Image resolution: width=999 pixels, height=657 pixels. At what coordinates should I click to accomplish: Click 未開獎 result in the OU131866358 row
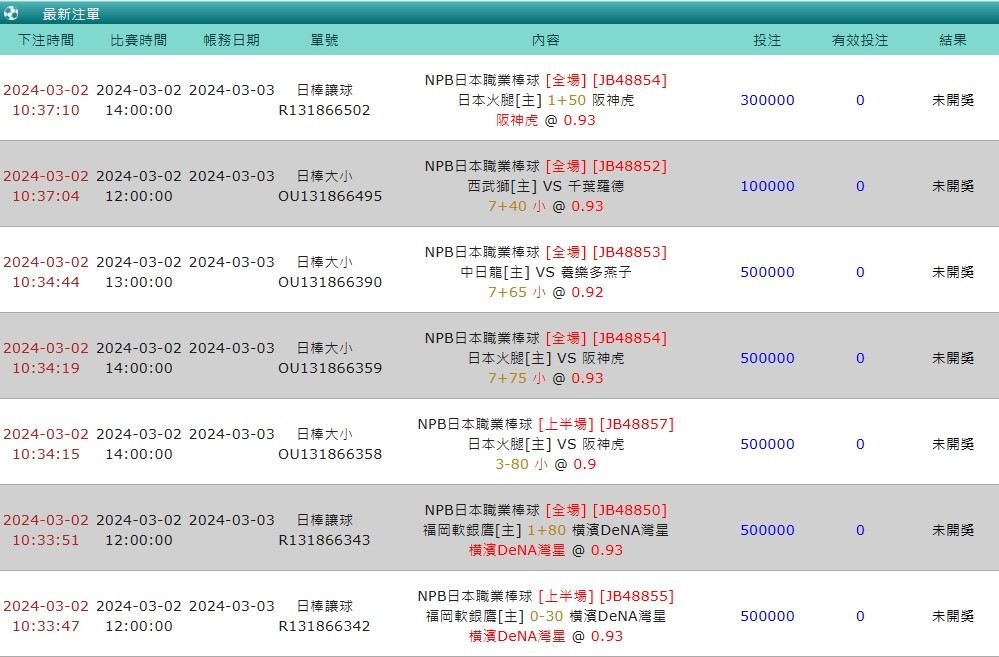(x=953, y=444)
